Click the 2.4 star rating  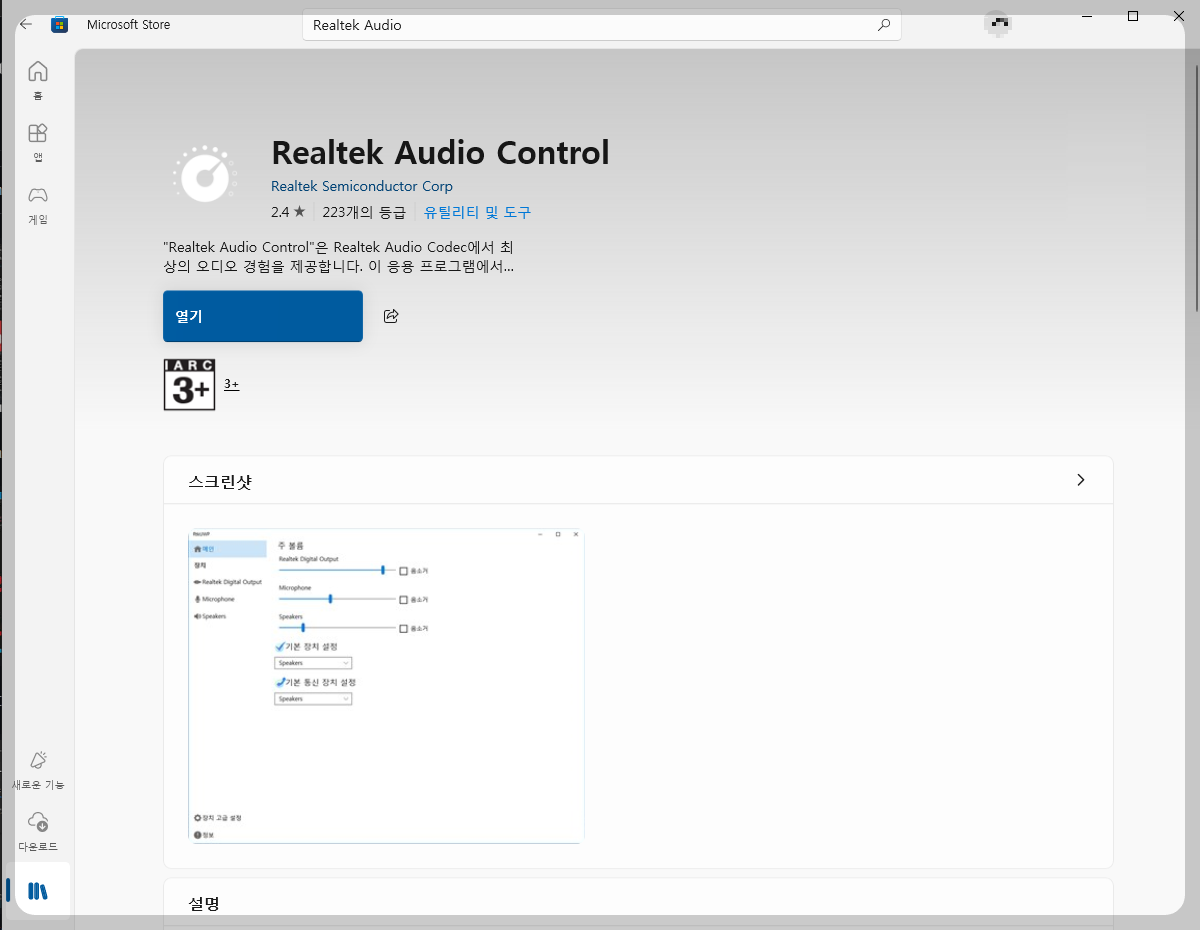pyautogui.click(x=288, y=212)
